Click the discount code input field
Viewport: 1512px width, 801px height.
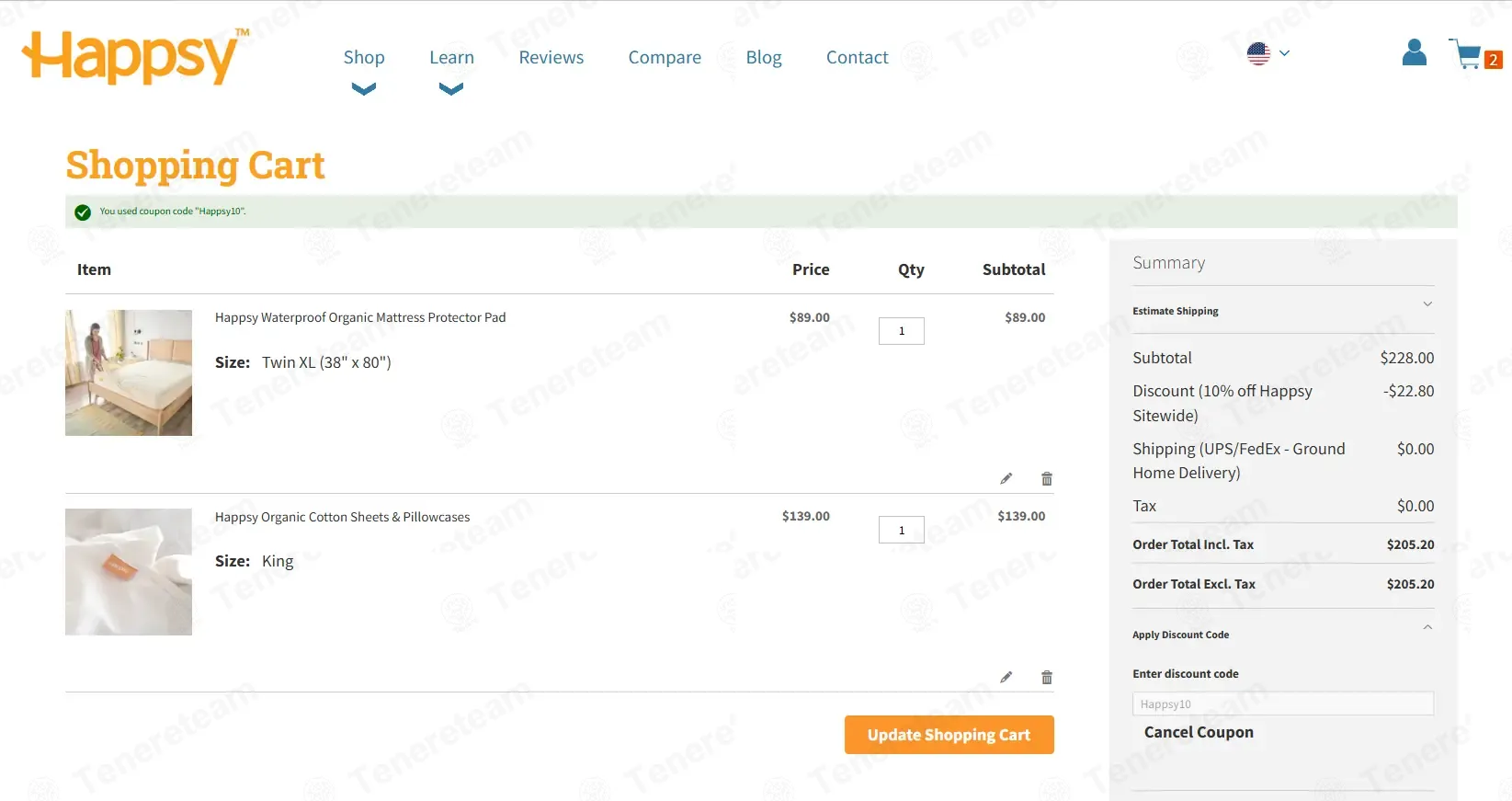pos(1283,704)
